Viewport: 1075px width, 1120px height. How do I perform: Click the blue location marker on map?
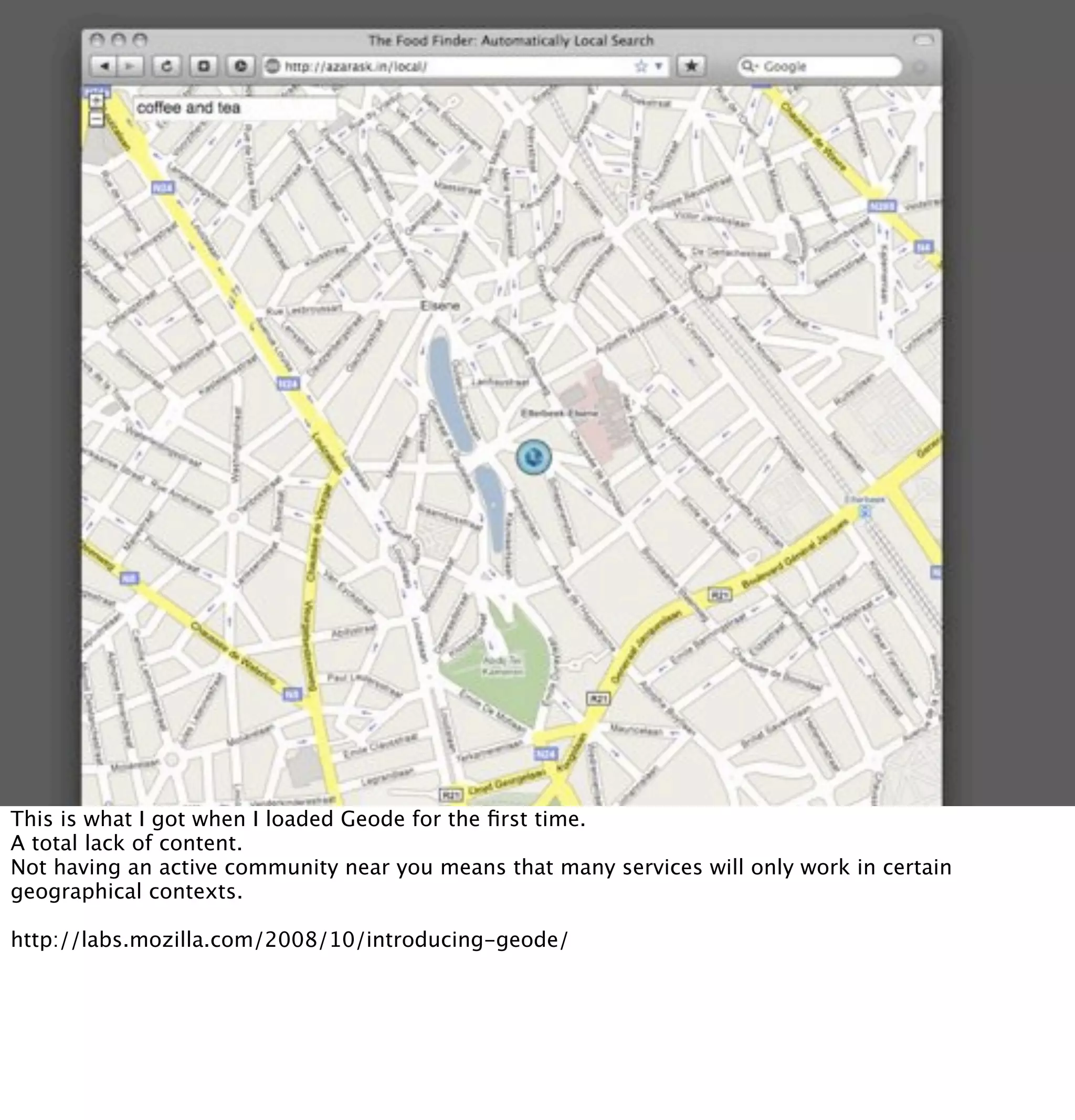click(x=534, y=457)
